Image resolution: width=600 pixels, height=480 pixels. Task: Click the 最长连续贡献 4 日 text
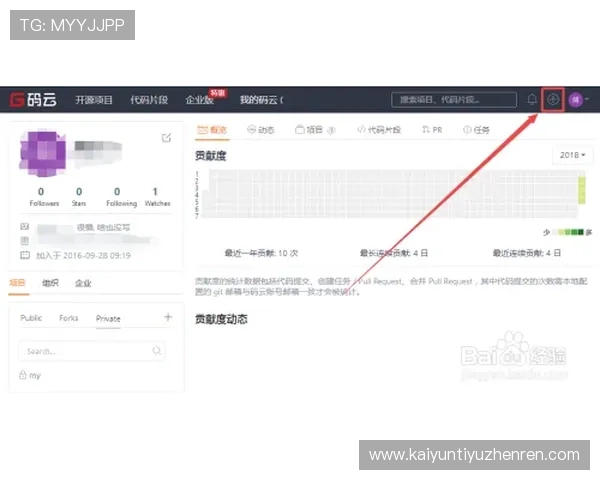pyautogui.click(x=394, y=253)
